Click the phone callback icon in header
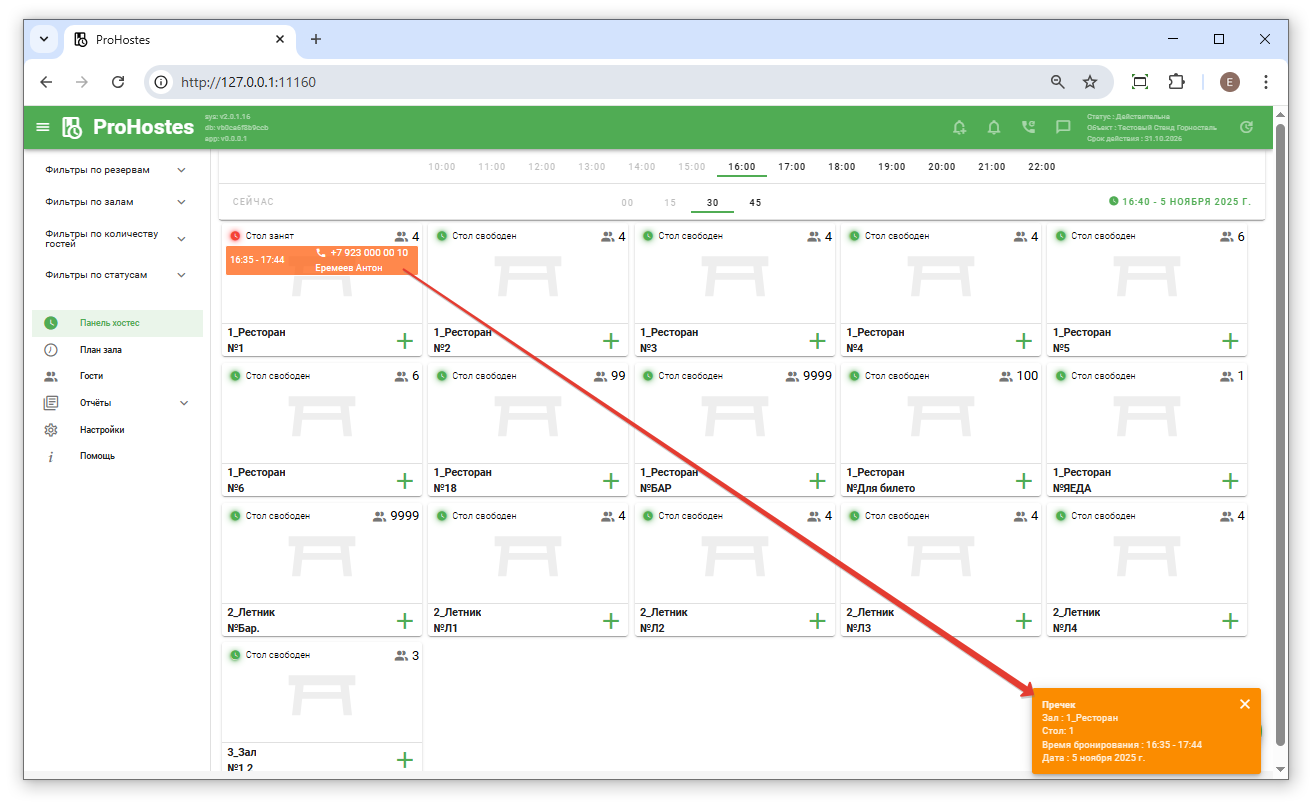Viewport: 1310px width, 810px height. click(1028, 127)
